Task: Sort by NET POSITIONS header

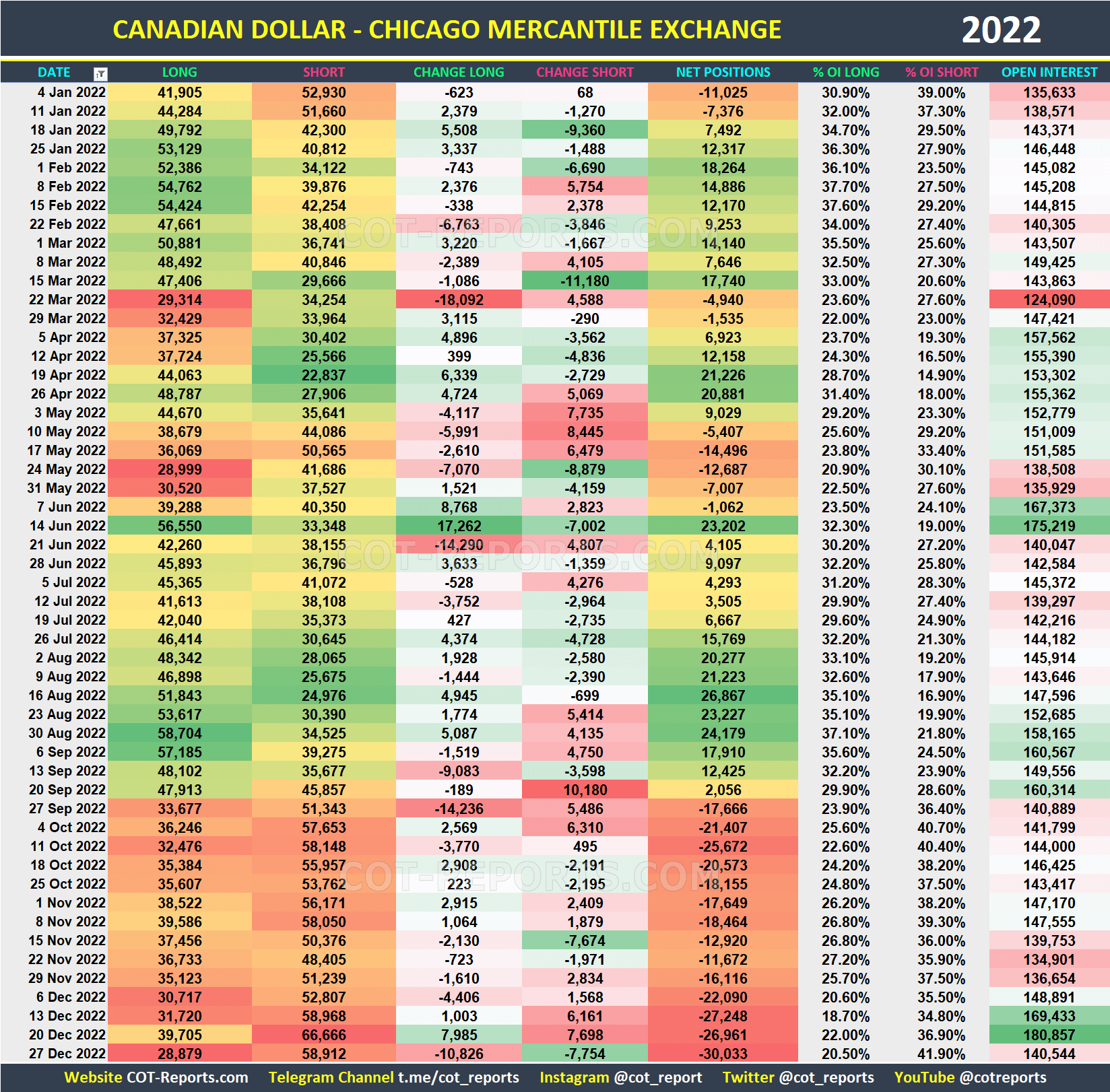Action: (722, 73)
